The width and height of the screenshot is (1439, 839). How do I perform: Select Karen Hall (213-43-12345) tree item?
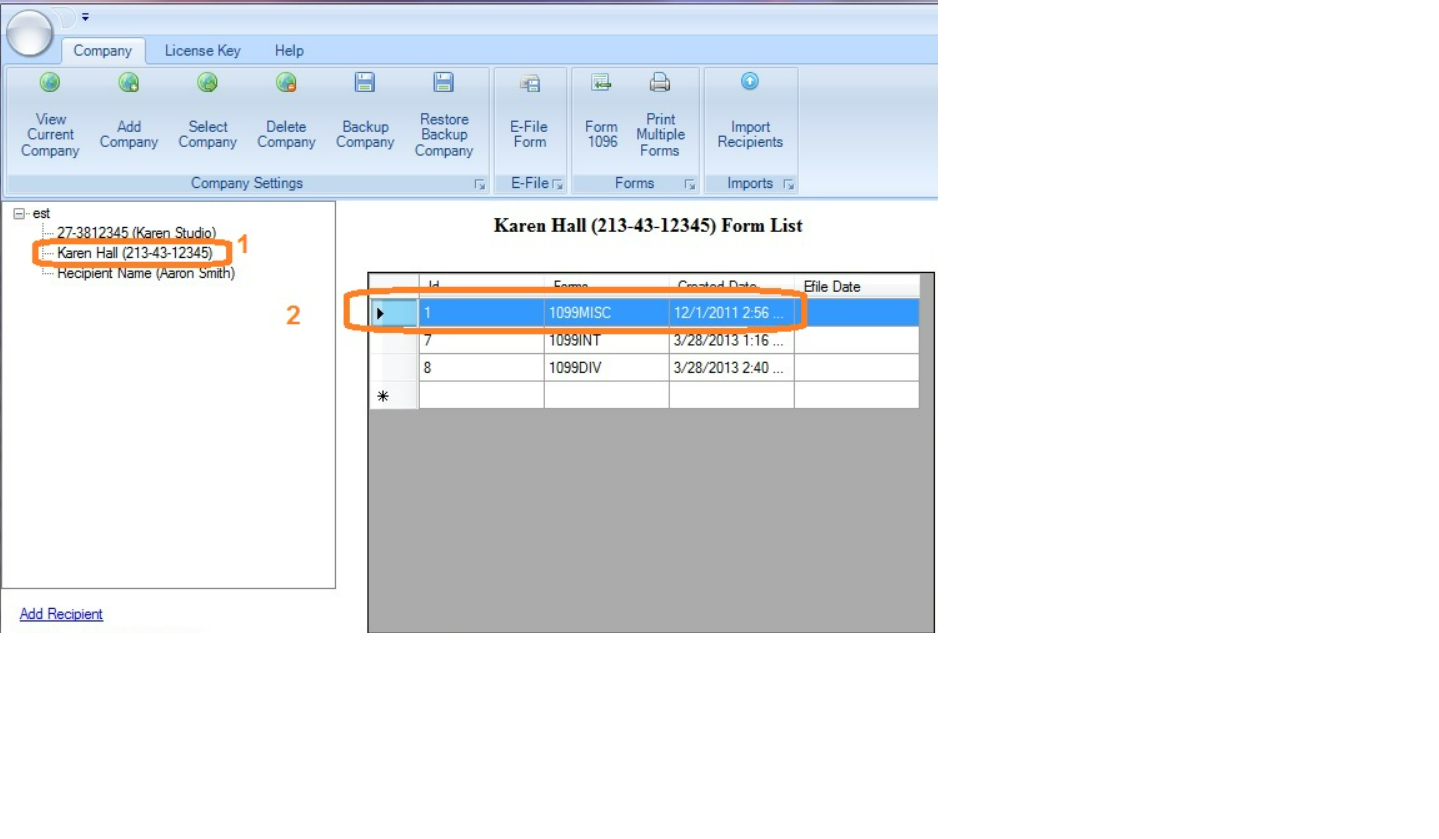[x=135, y=253]
